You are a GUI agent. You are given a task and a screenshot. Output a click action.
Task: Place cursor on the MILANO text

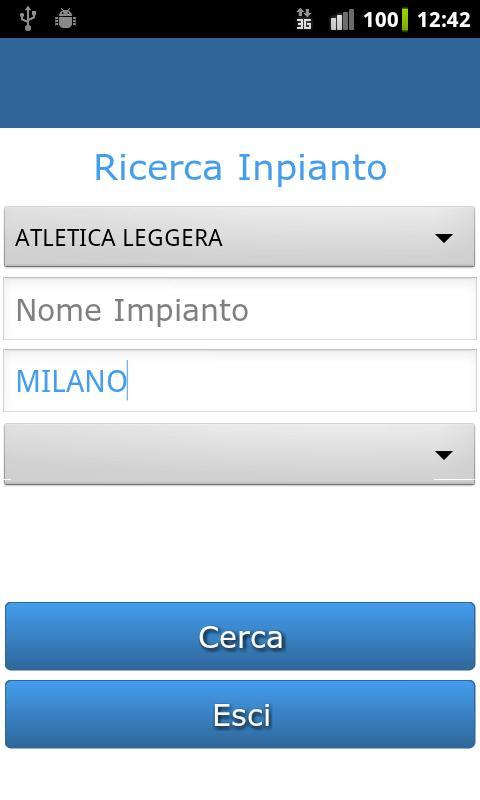pyautogui.click(x=71, y=381)
